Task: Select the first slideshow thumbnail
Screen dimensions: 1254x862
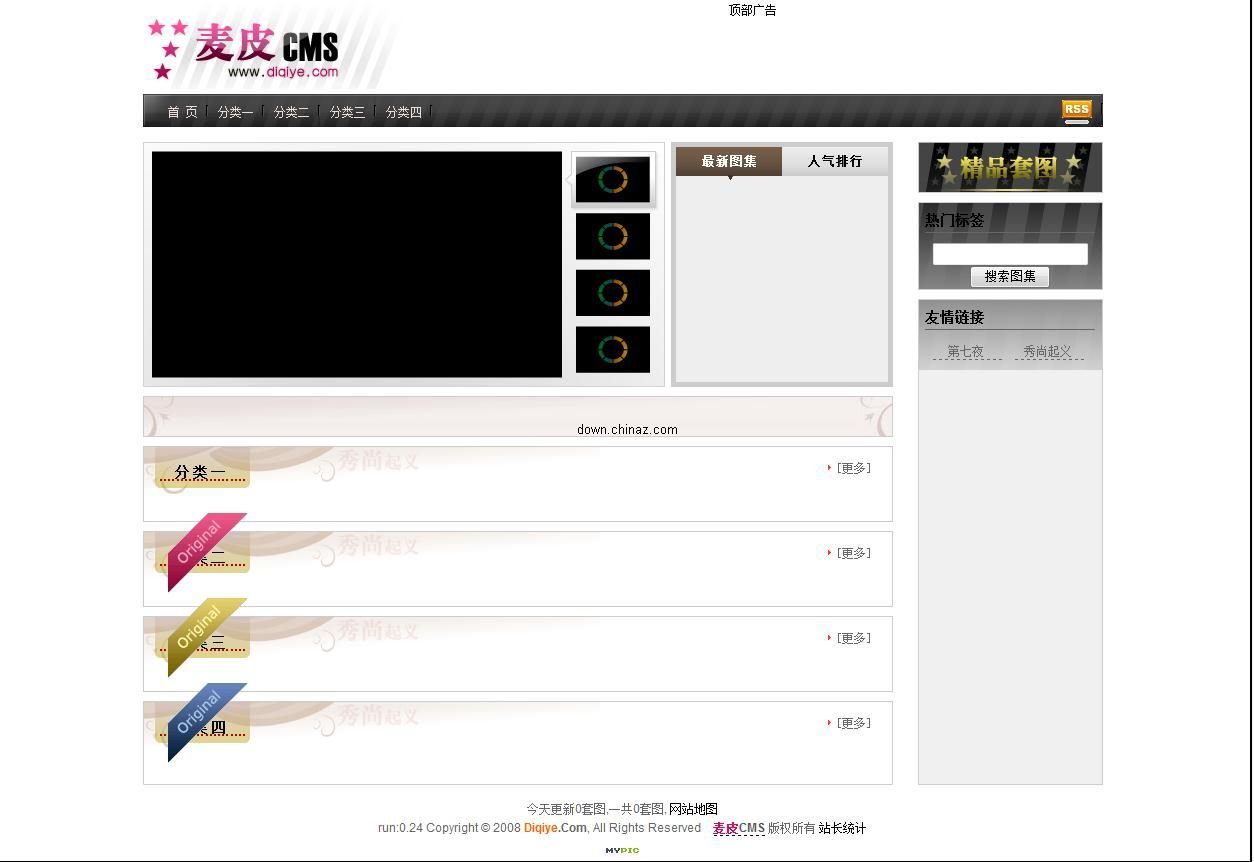Action: 613,180
